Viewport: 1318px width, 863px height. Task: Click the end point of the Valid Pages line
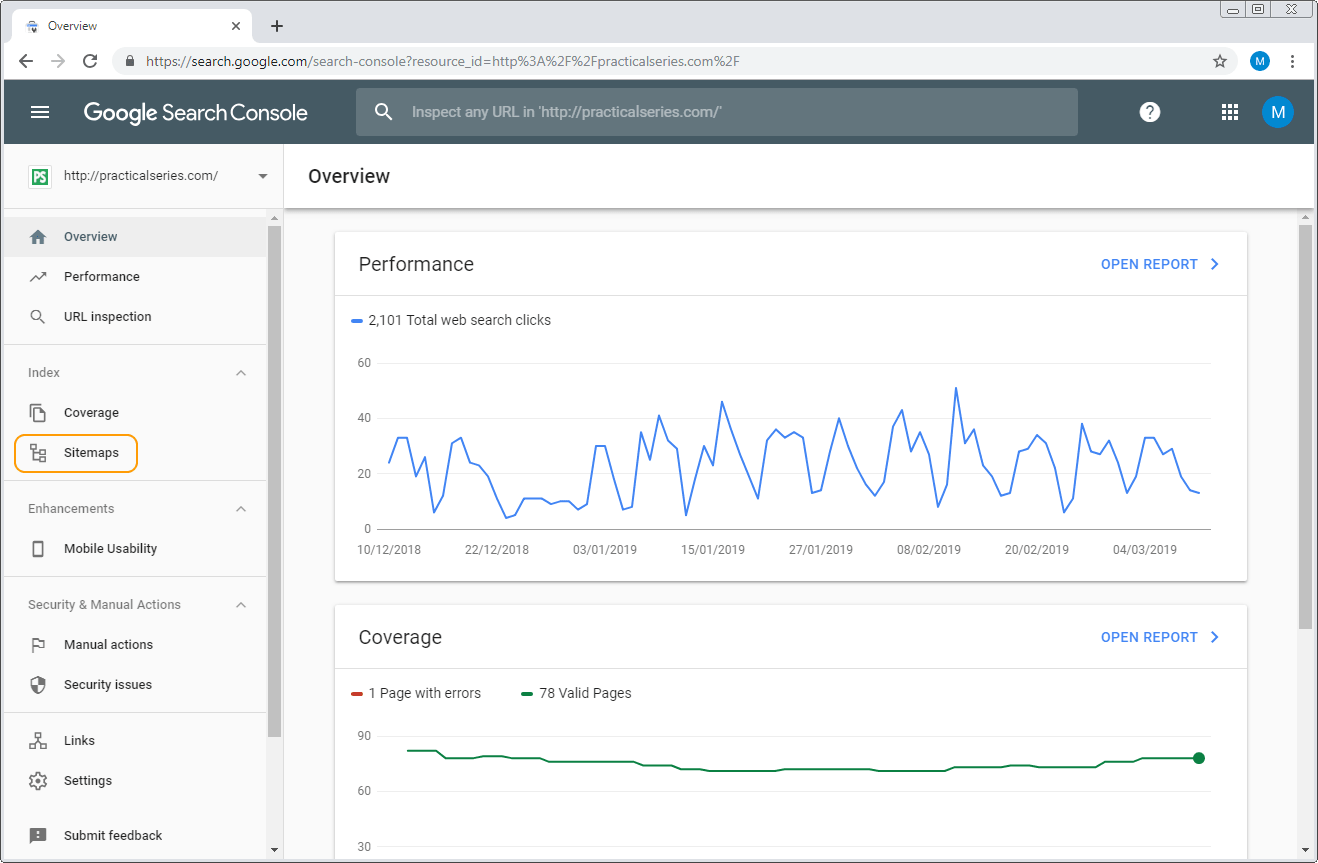point(1199,758)
